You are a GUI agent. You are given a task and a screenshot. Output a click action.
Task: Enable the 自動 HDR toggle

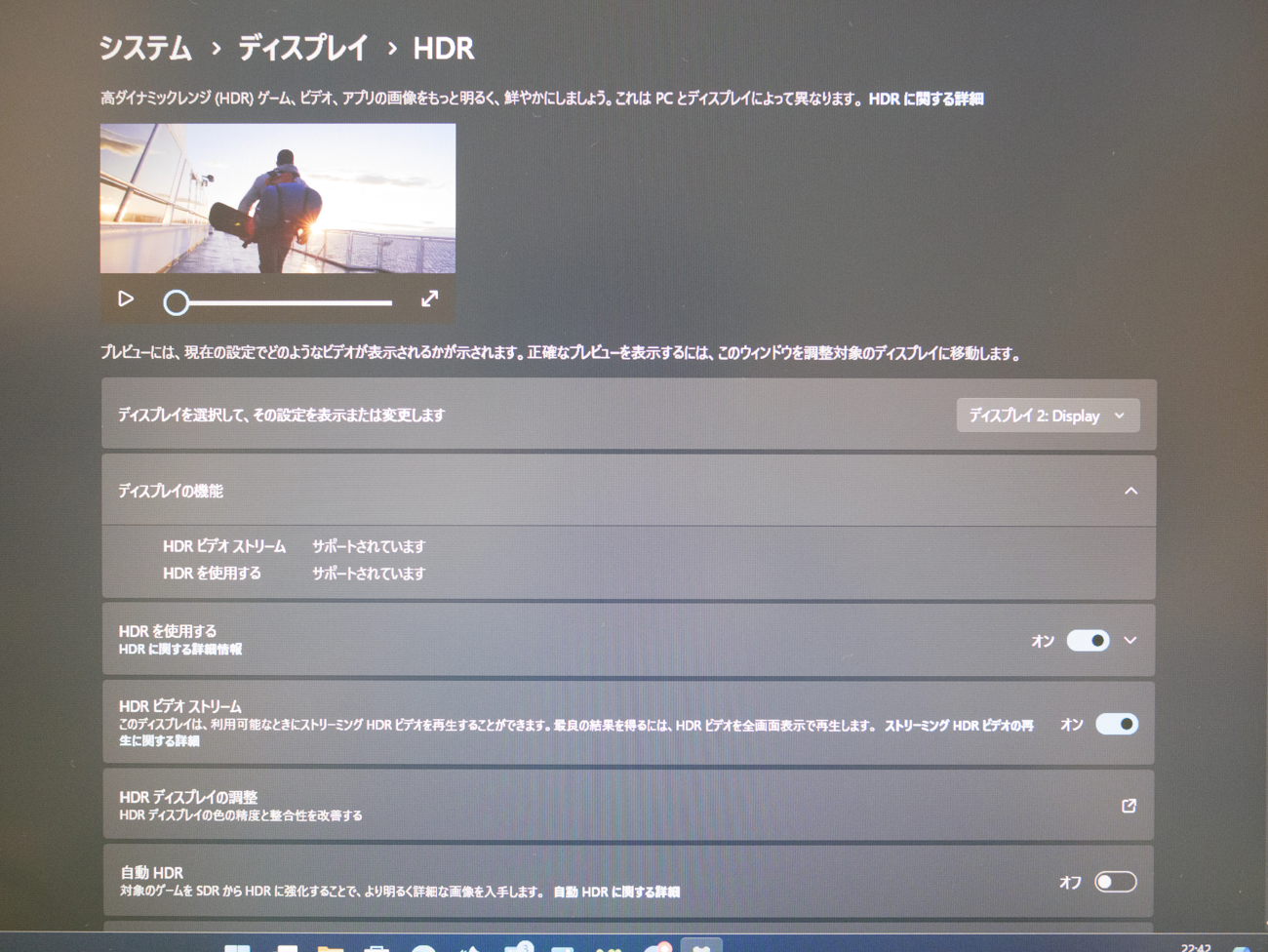point(1116,882)
